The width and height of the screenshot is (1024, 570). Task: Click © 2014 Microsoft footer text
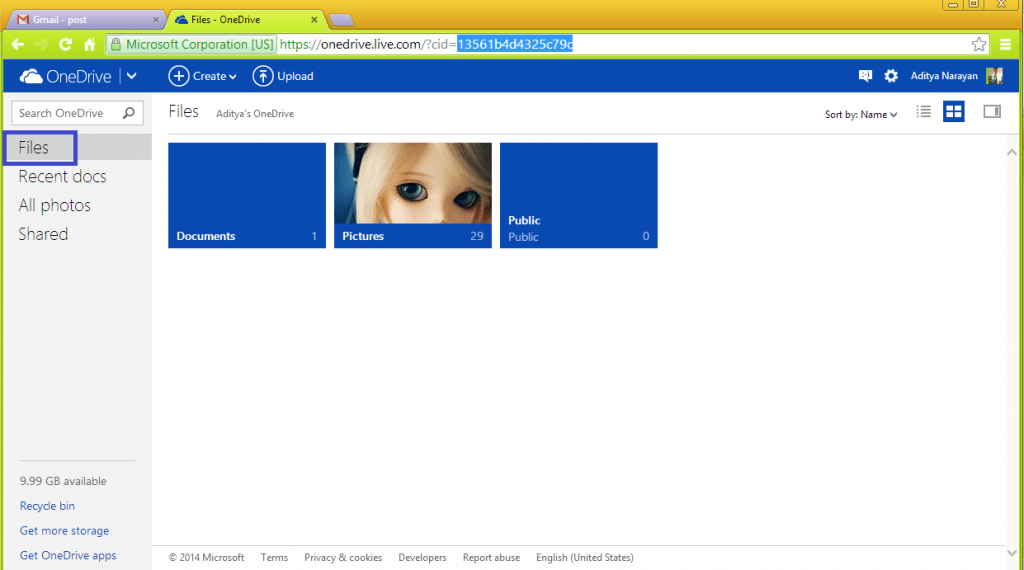(206, 558)
